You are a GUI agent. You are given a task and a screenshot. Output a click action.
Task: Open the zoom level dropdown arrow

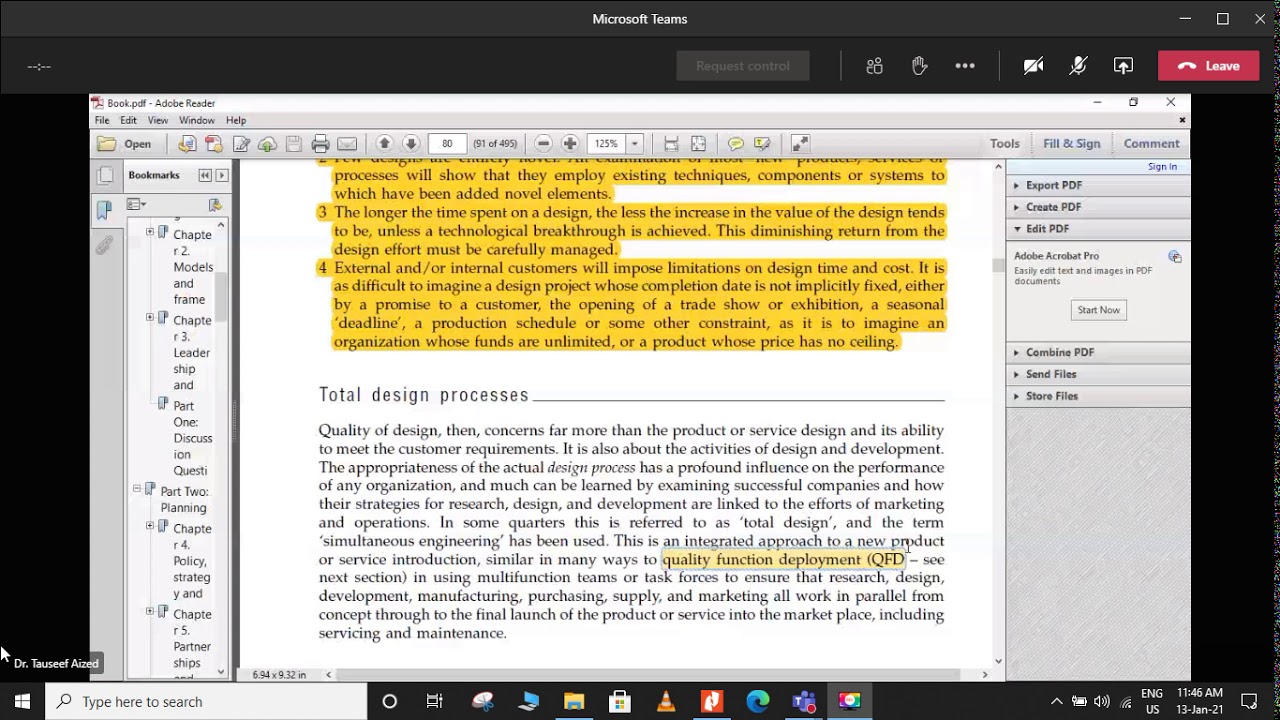coord(634,144)
